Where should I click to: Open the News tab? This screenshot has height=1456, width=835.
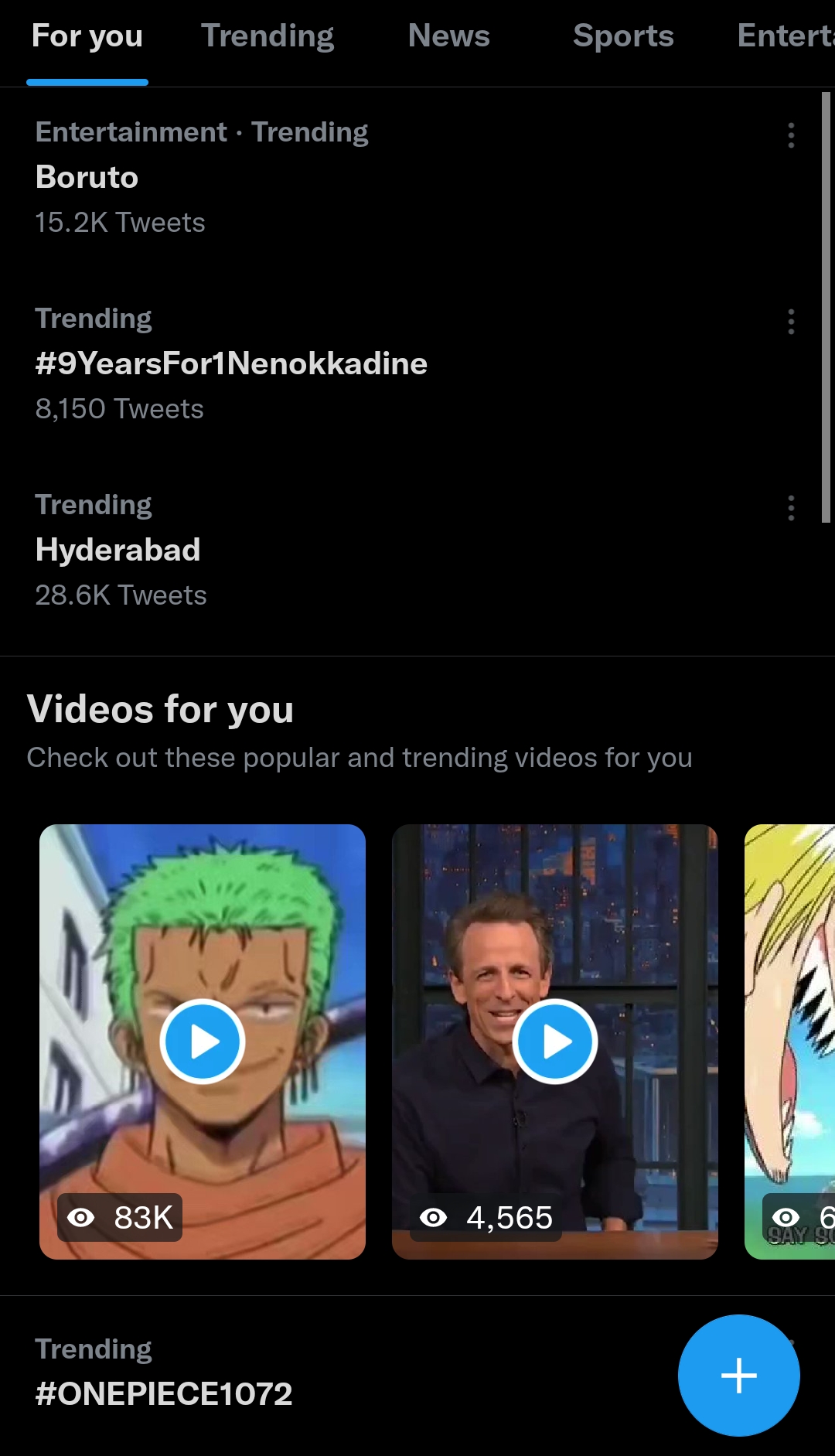coord(449,36)
